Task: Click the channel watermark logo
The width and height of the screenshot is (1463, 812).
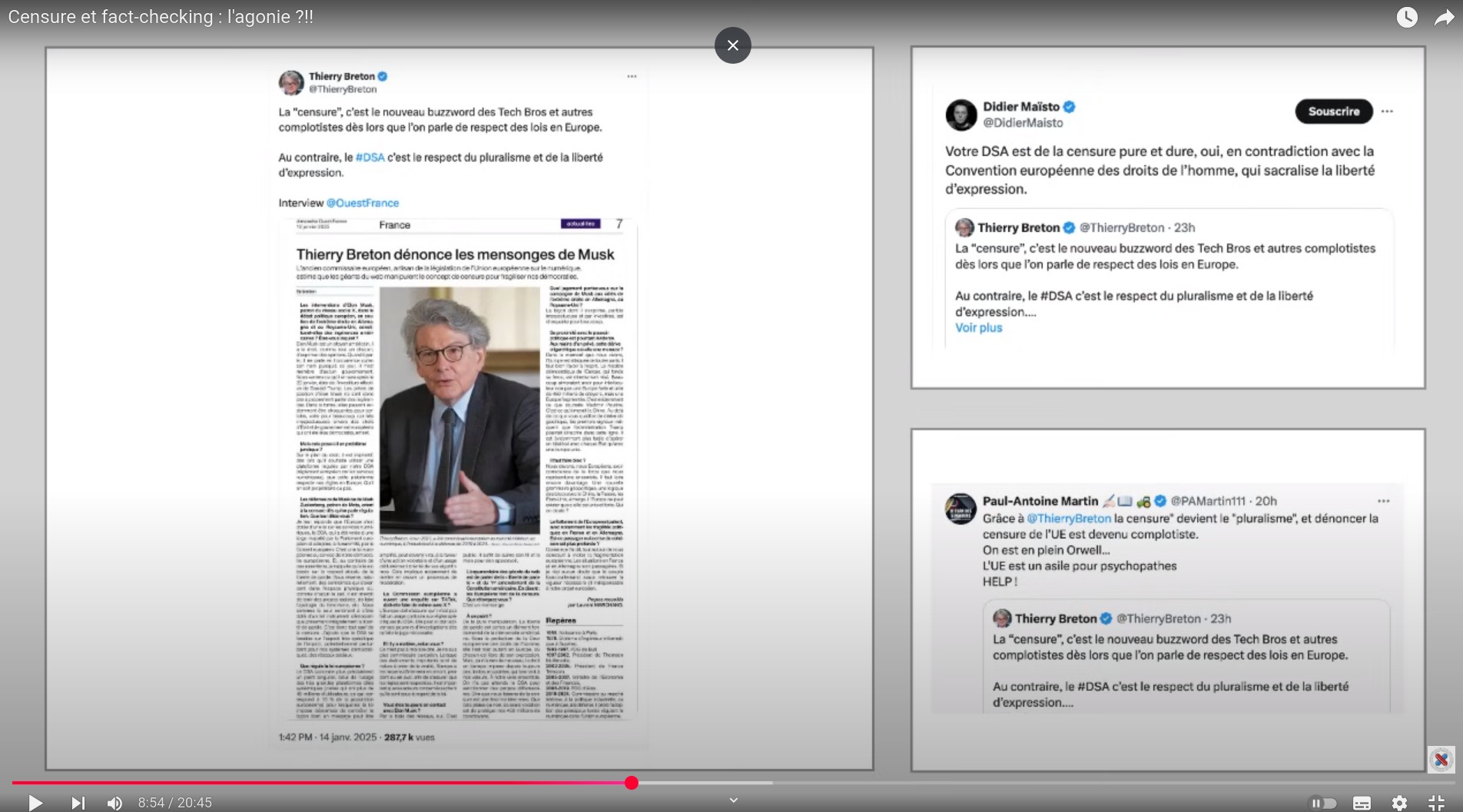Action: 1441,760
